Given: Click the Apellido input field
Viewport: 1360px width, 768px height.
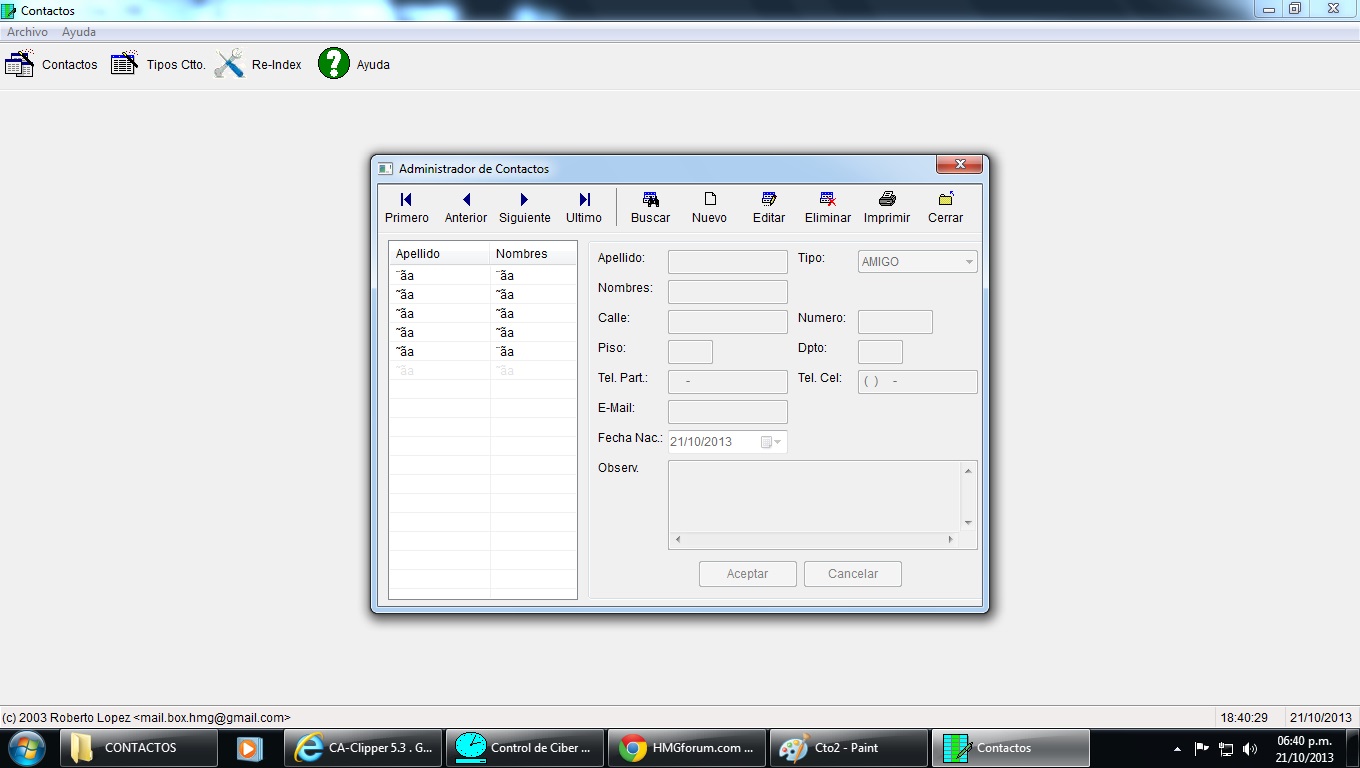Looking at the screenshot, I should pyautogui.click(x=728, y=262).
